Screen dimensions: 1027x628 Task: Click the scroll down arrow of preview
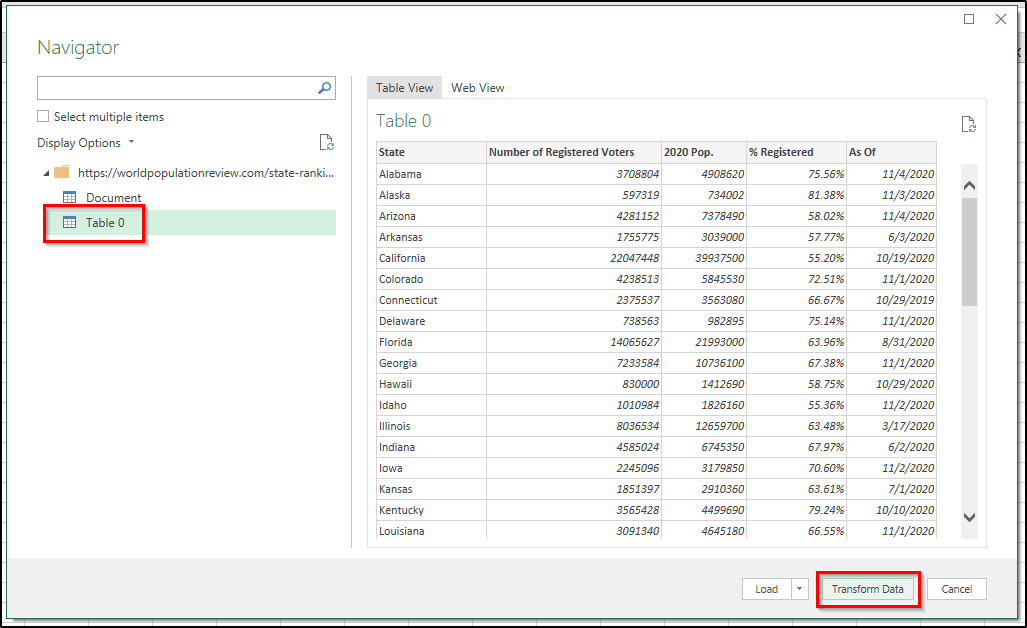point(969,517)
